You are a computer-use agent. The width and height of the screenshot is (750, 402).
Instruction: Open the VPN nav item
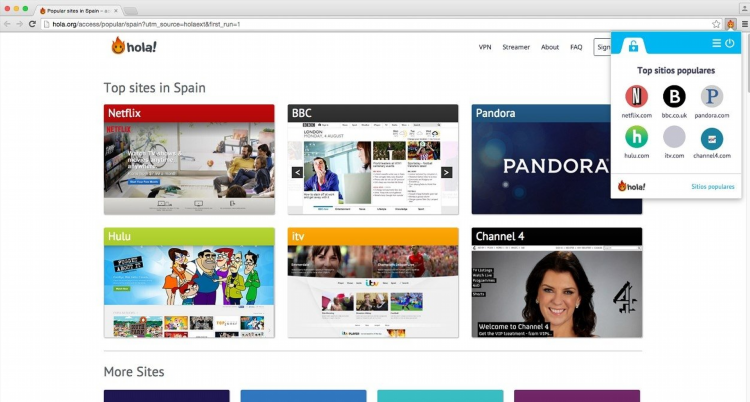coord(485,47)
